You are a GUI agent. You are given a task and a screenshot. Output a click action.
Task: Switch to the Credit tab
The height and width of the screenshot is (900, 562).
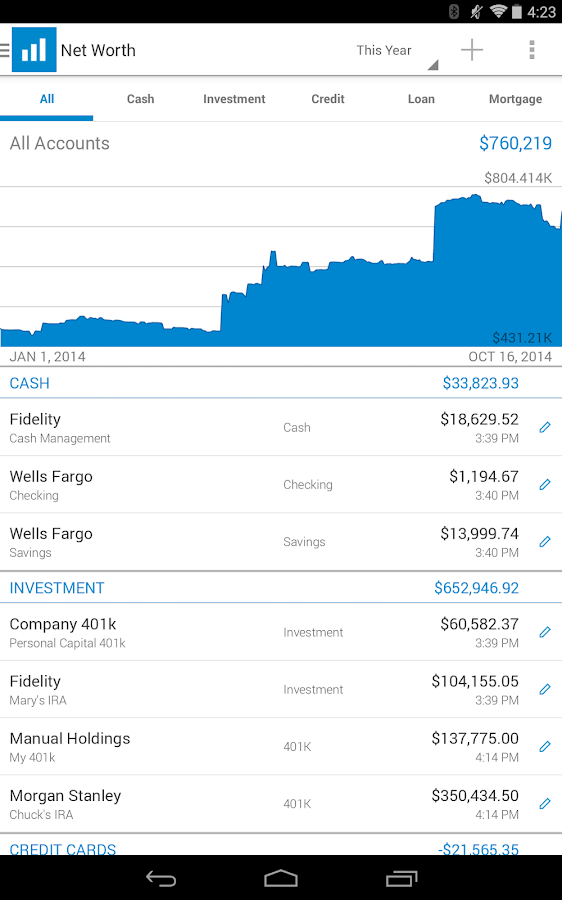(328, 99)
